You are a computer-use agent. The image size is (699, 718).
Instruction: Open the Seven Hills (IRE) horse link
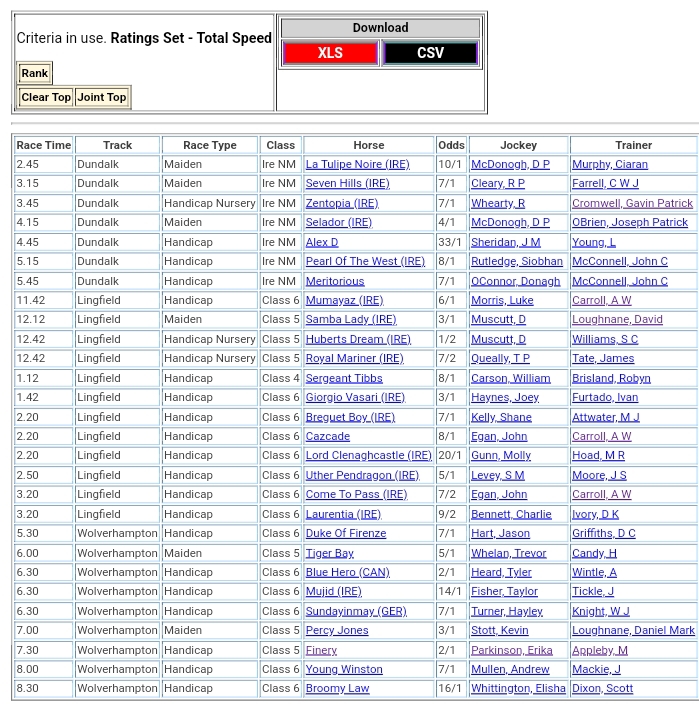[347, 184]
